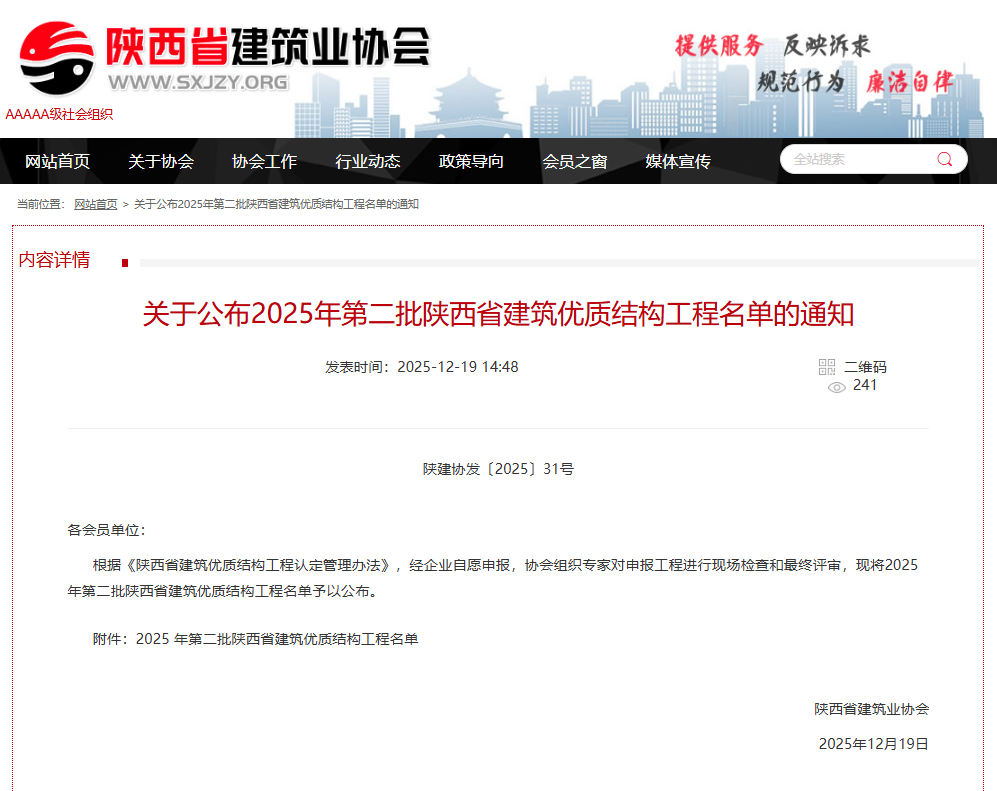Select the 政策导向 navigation tab
Screen dimensions: 997x791
(471, 161)
